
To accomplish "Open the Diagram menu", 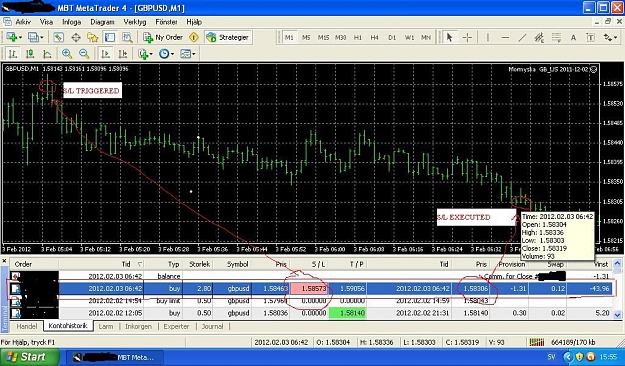I will click(x=102, y=22).
